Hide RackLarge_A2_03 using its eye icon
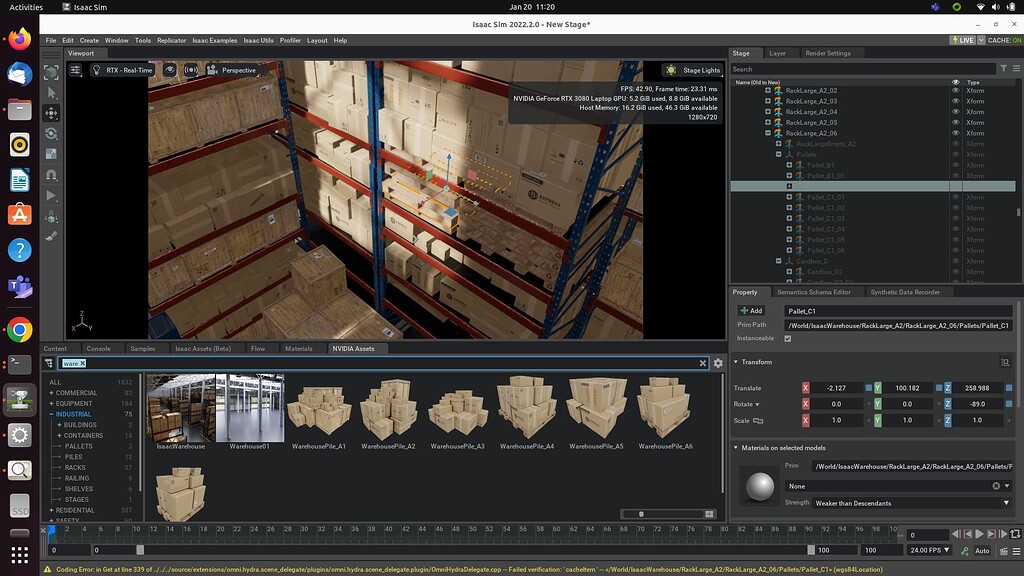 click(x=955, y=101)
